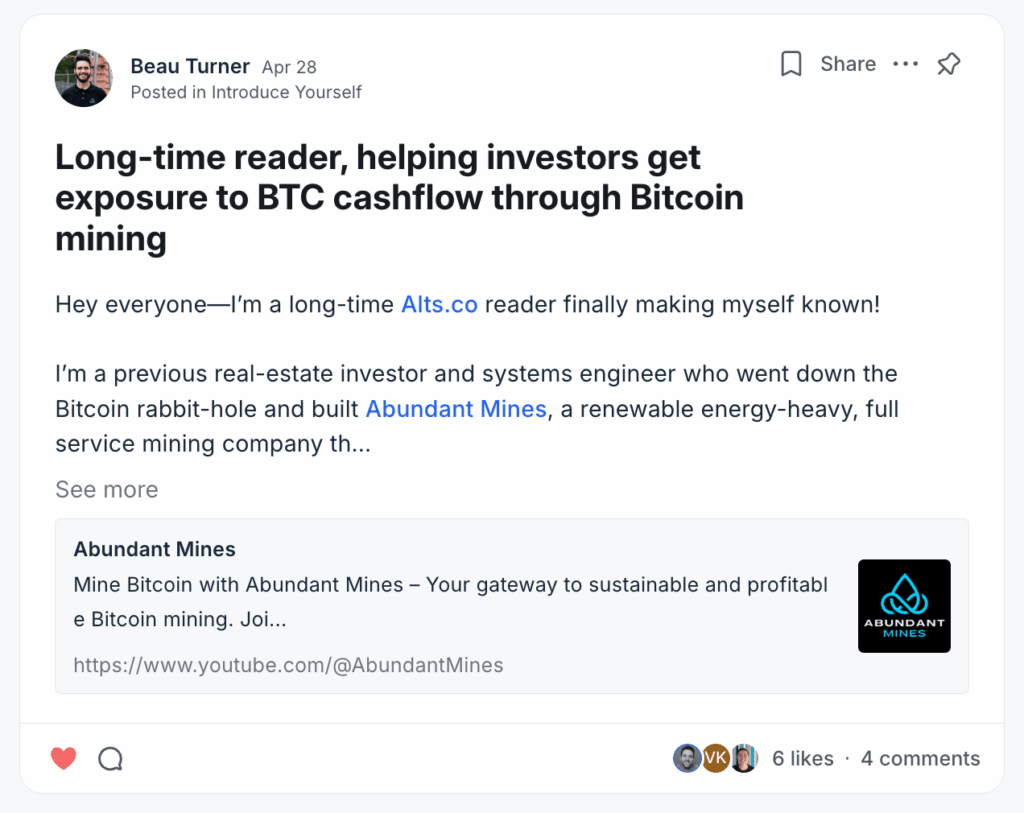Unlike the post using the red heart
Screen dimensions: 1024x813
click(x=63, y=758)
